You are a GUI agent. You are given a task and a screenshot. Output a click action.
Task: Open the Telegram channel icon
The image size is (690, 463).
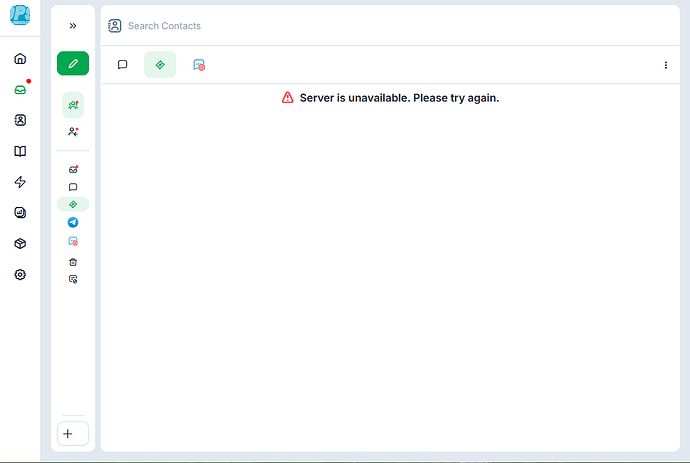point(73,222)
